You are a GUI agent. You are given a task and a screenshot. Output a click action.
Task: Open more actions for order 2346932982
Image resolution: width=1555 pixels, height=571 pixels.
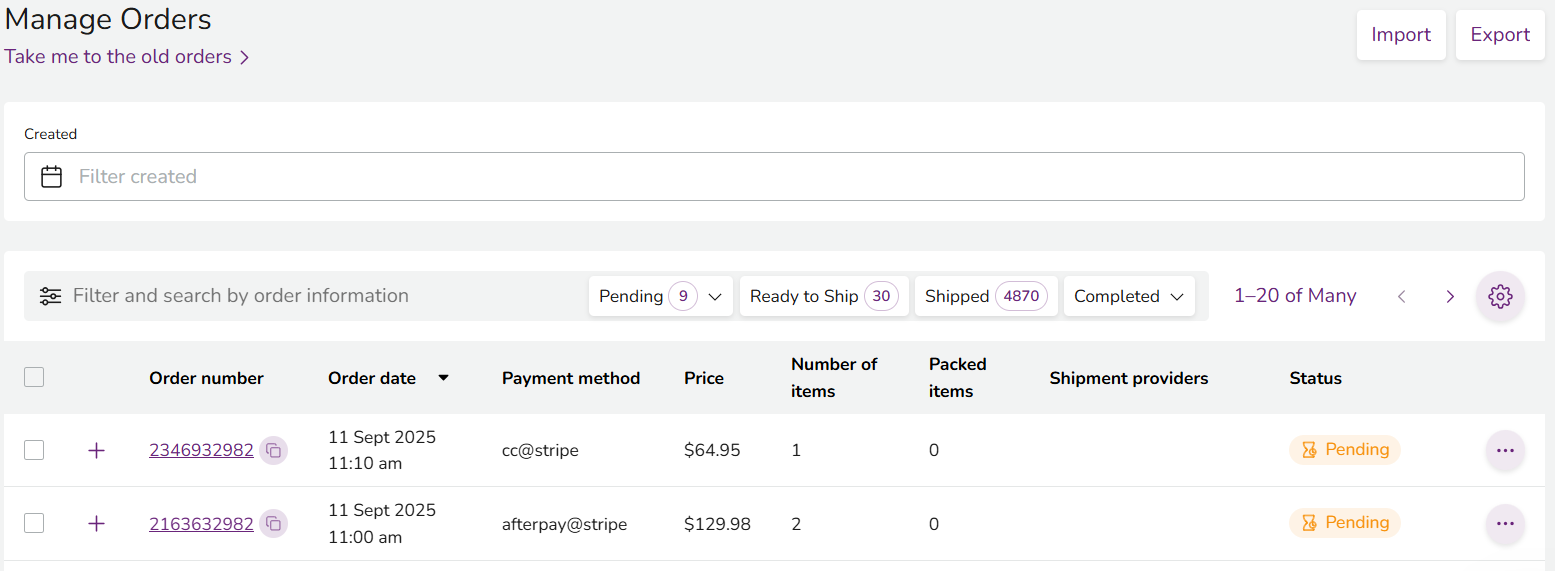(x=1504, y=451)
